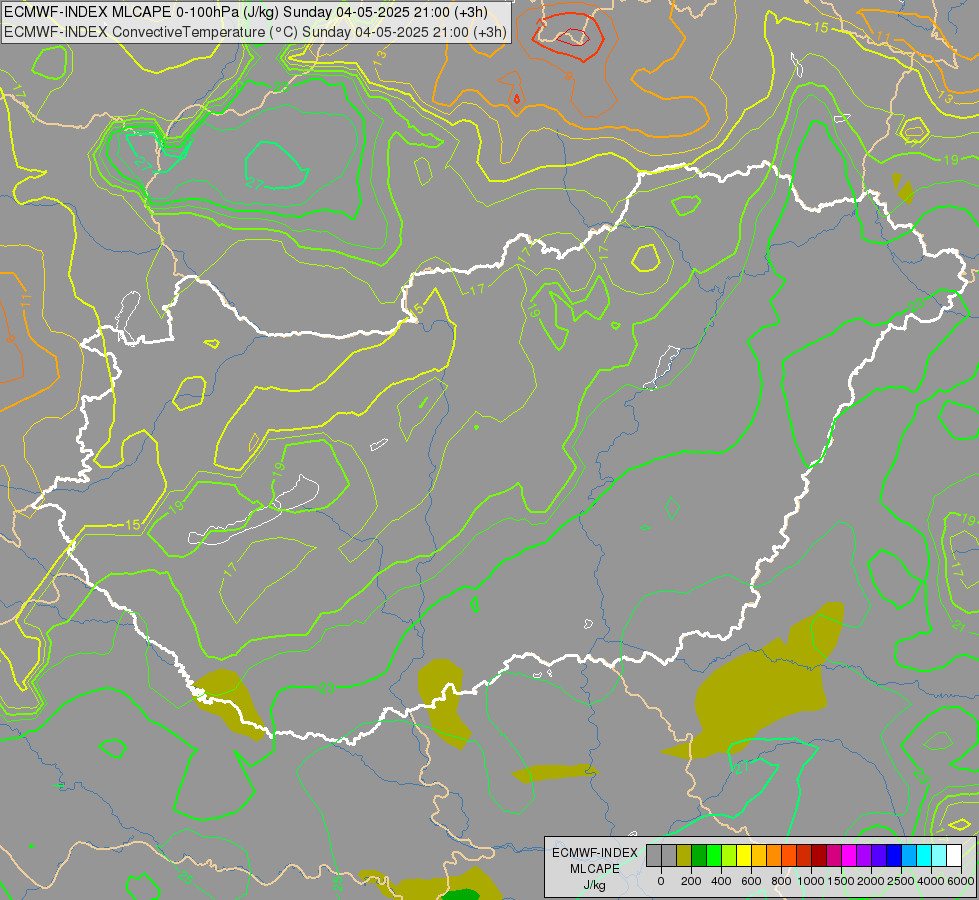Choose the amber legend swatch after yellow
Screen dimensions: 979x900
759,855
